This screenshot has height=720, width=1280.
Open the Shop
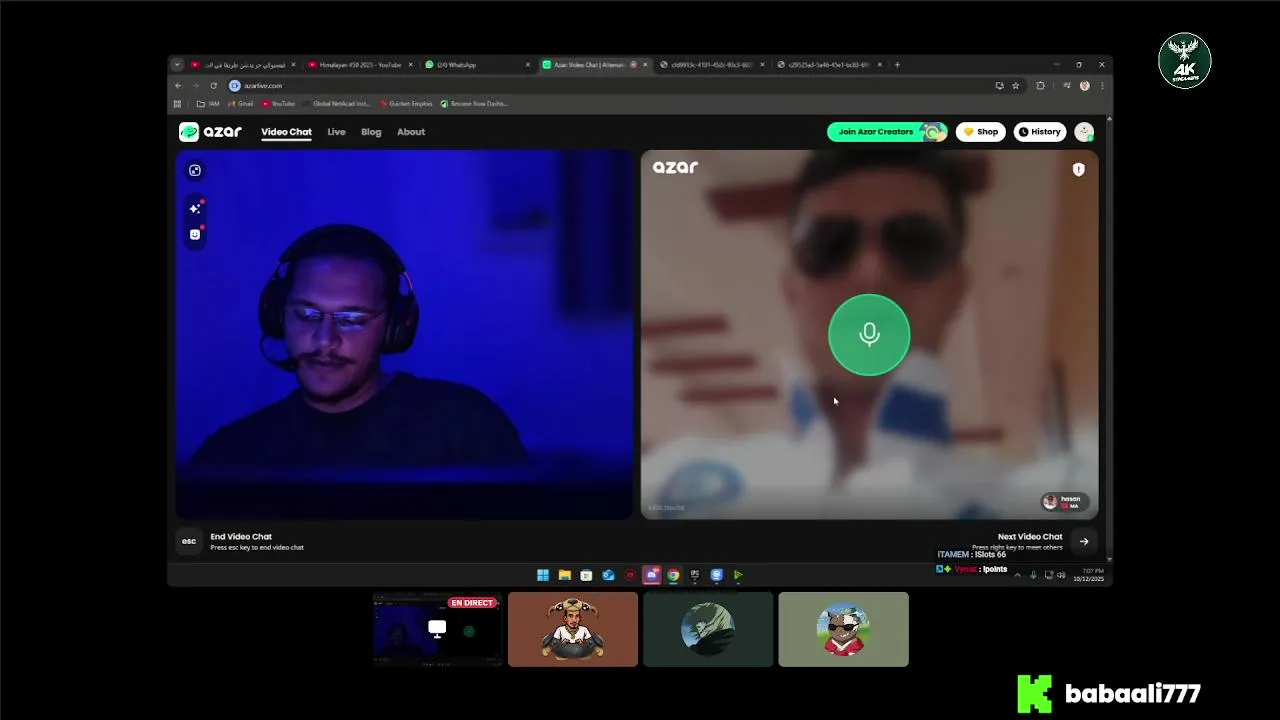click(x=981, y=132)
